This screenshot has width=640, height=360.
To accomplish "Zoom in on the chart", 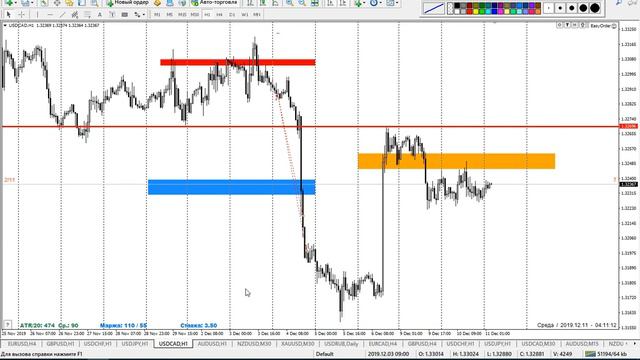I will pyautogui.click(x=289, y=3).
